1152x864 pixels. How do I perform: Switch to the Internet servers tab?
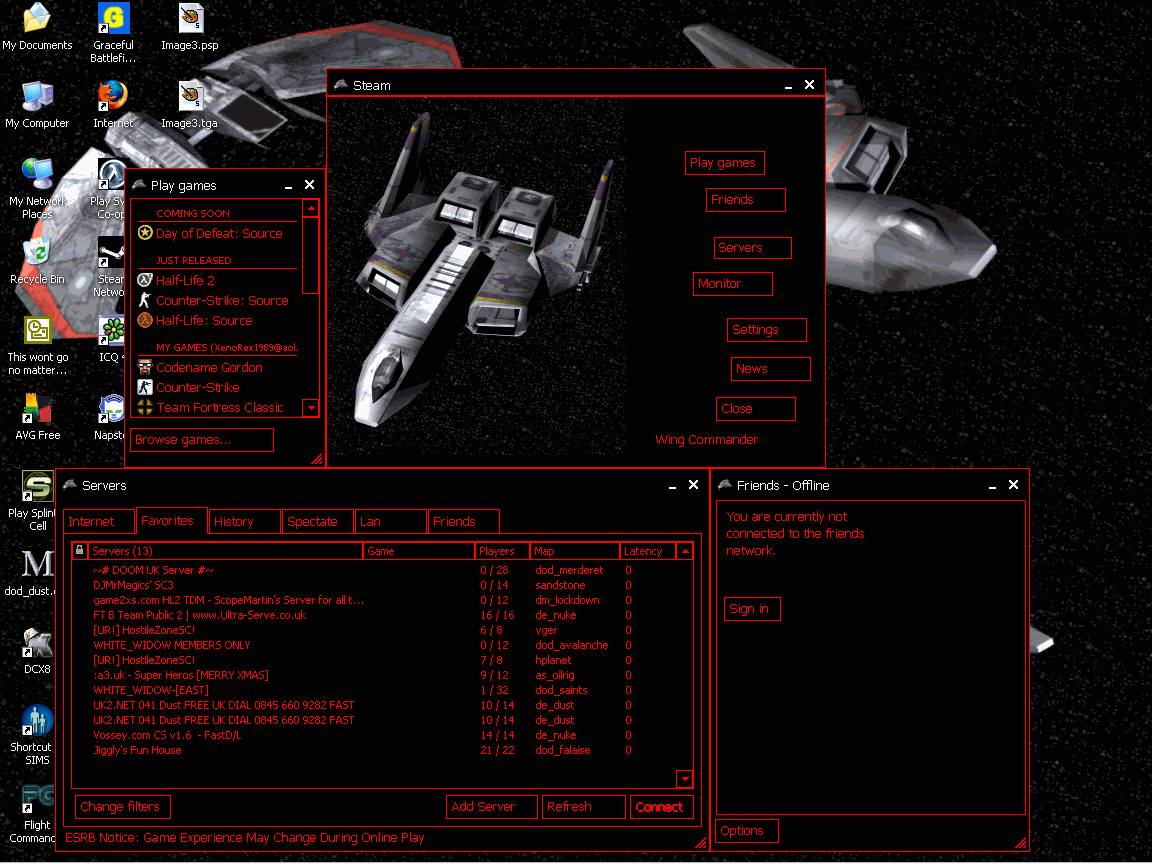pyautogui.click(x=98, y=522)
